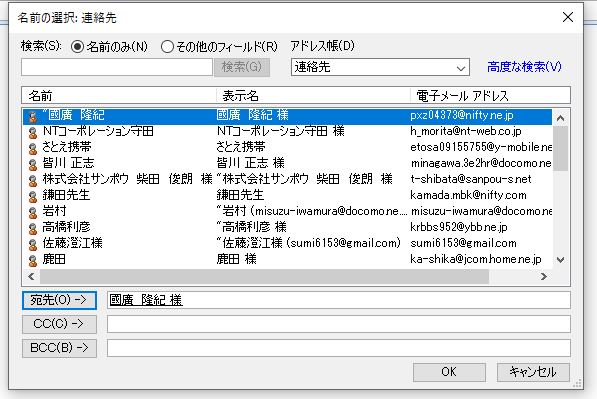
Task: Select name 皆川 正志 in list
Action: point(68,163)
